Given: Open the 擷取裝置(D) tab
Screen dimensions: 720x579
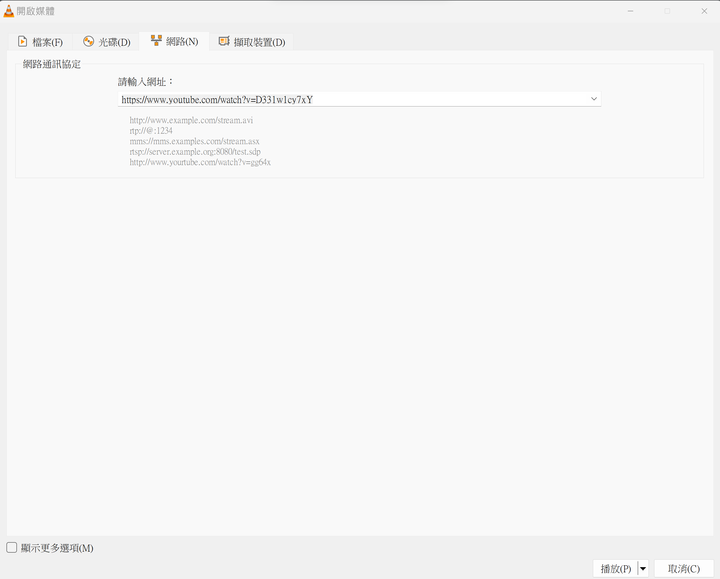Looking at the screenshot, I should click(x=251, y=42).
